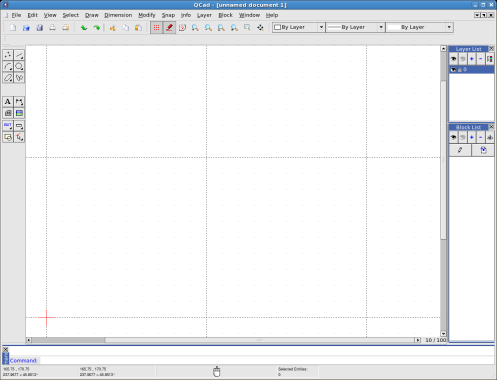497x380 pixels.
Task: Remove current layer with minus button
Action: pos(481,59)
